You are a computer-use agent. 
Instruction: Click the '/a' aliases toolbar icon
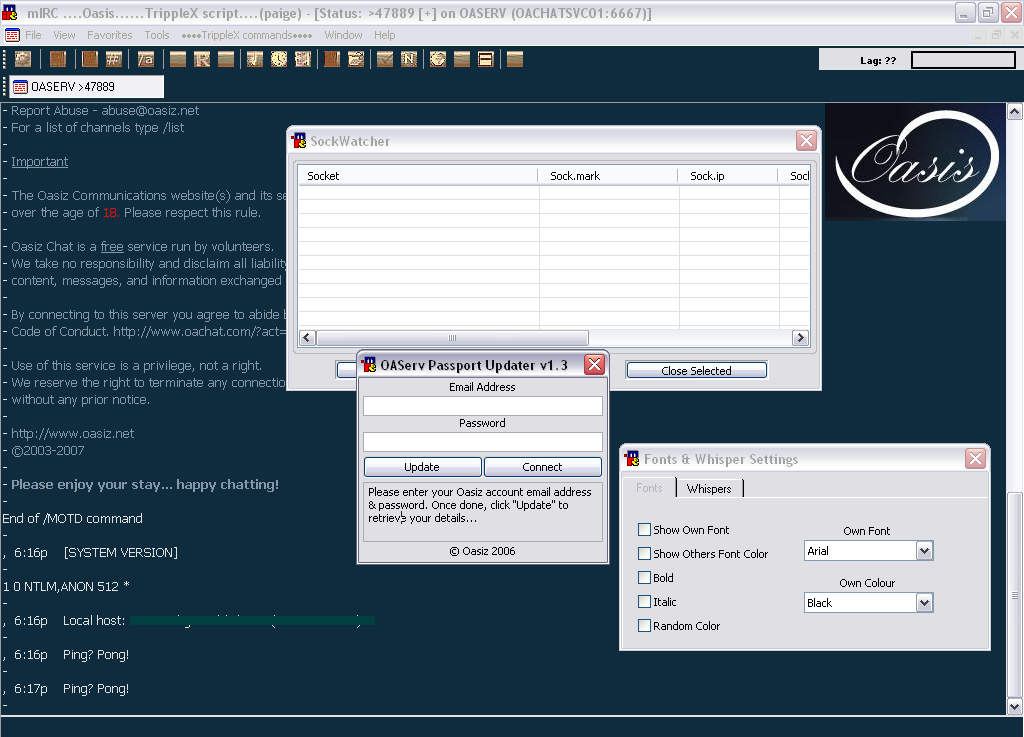[146, 59]
